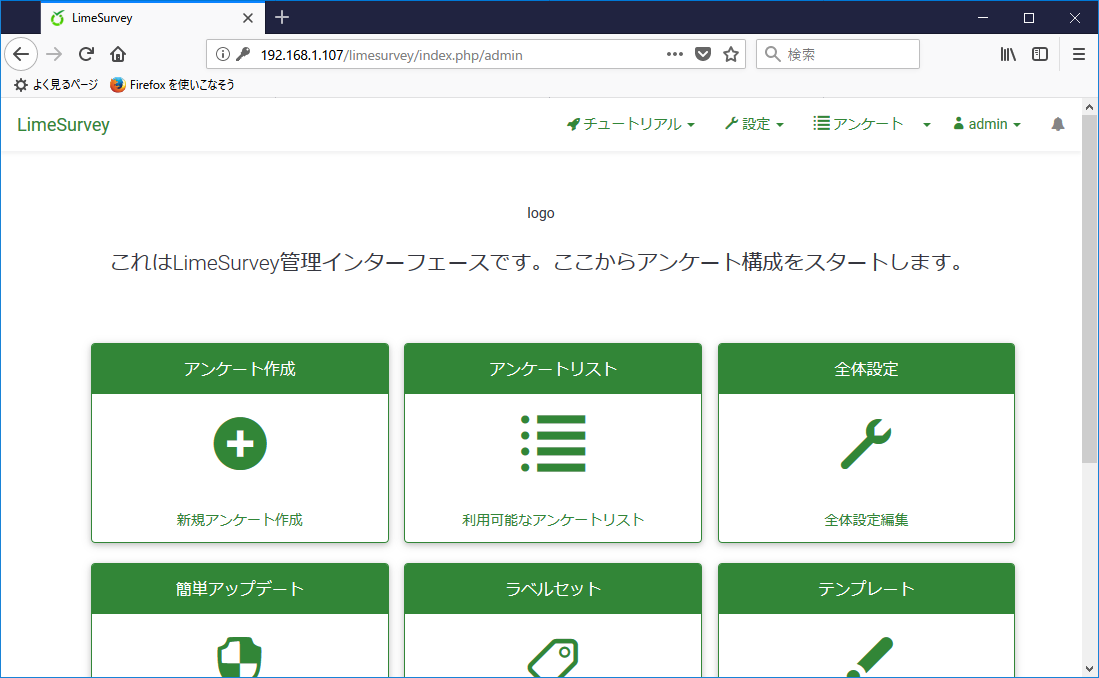Open the Firefox hamburger menu
The width and height of the screenshot is (1099, 678).
tap(1079, 54)
